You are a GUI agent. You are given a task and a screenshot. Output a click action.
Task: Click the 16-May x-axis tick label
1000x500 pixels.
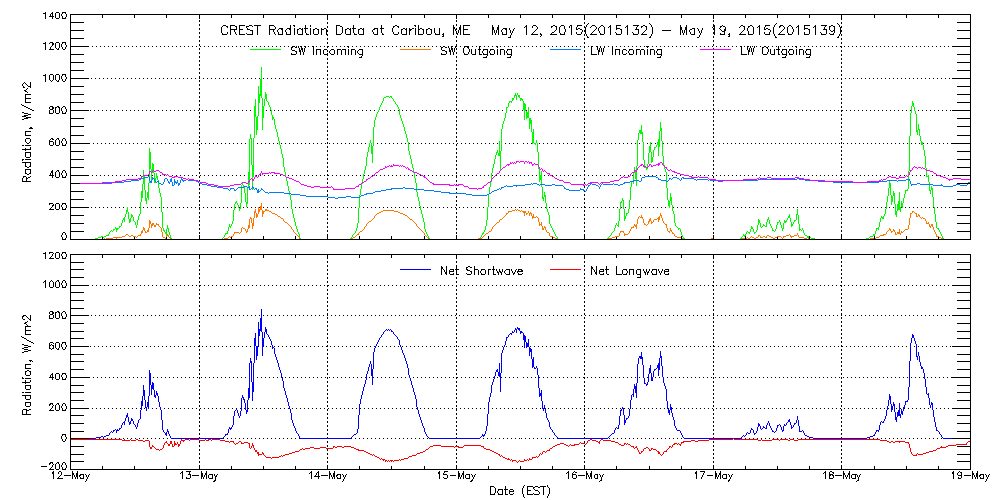[x=585, y=476]
